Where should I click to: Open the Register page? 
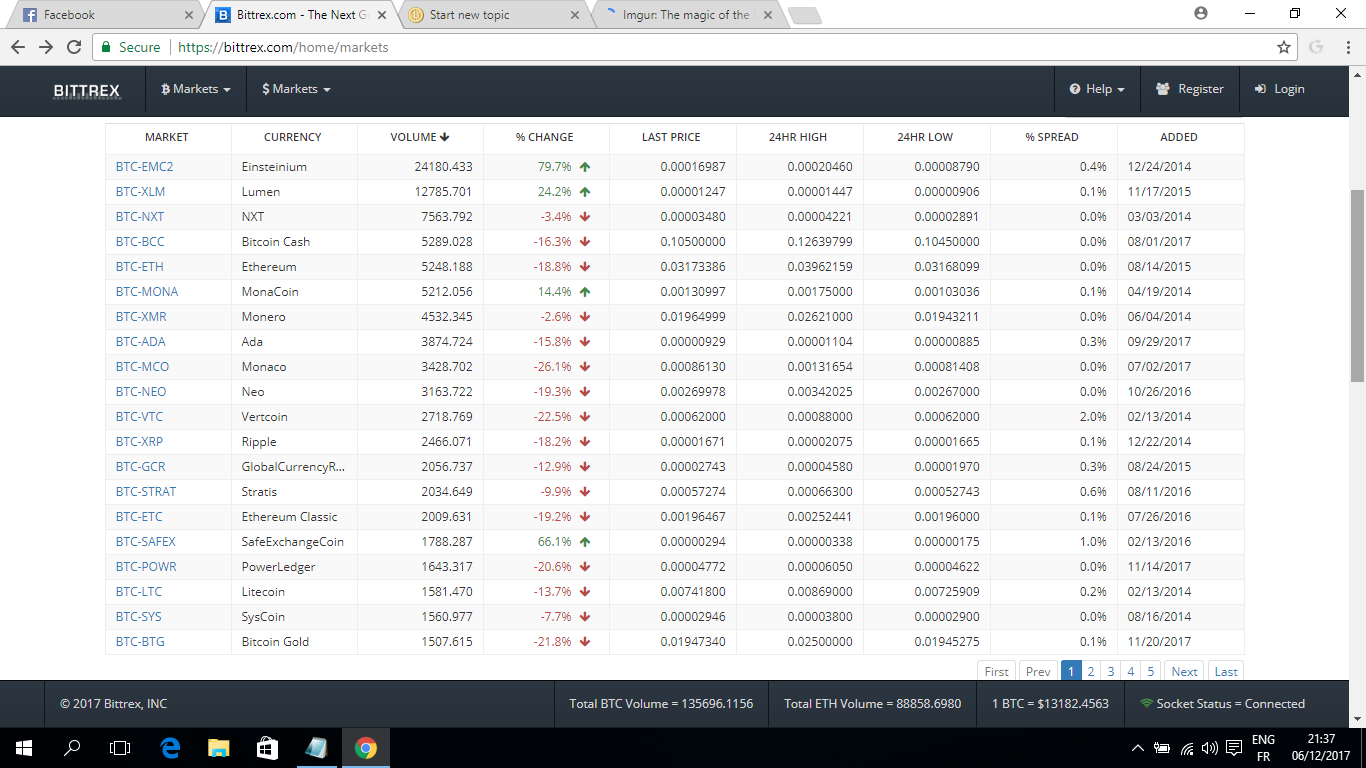(x=1189, y=89)
